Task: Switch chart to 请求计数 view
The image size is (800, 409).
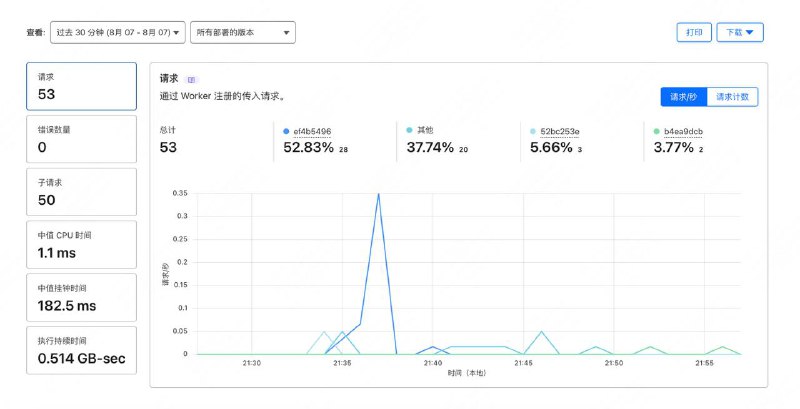Action: coord(734,97)
